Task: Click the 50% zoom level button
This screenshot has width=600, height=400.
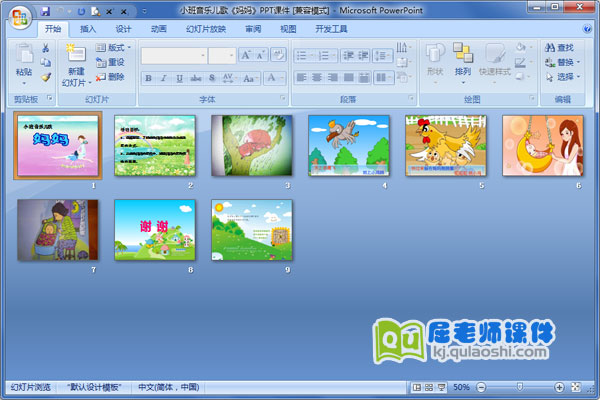Action: tap(461, 387)
